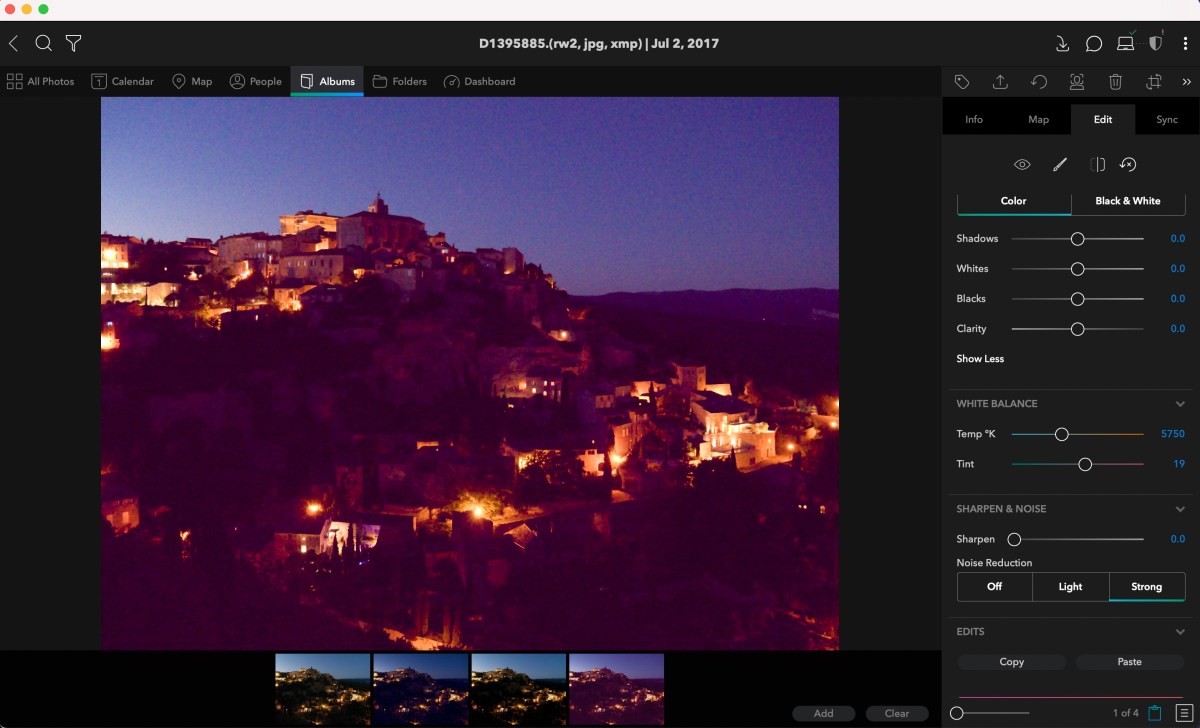Click the Clear button
1200x728 pixels.
tap(897, 713)
